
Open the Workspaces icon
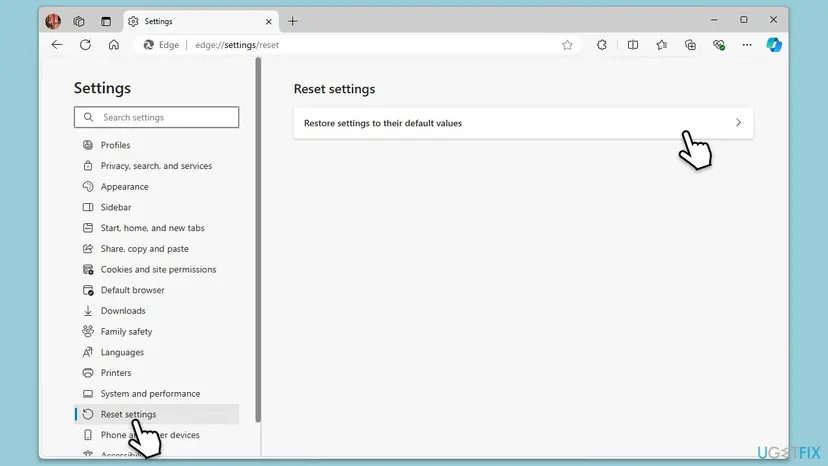point(79,21)
